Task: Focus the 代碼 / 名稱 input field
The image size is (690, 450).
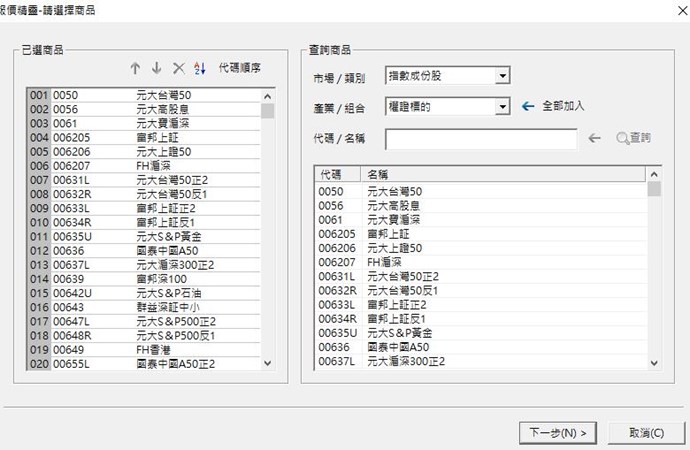Action: pos(480,139)
